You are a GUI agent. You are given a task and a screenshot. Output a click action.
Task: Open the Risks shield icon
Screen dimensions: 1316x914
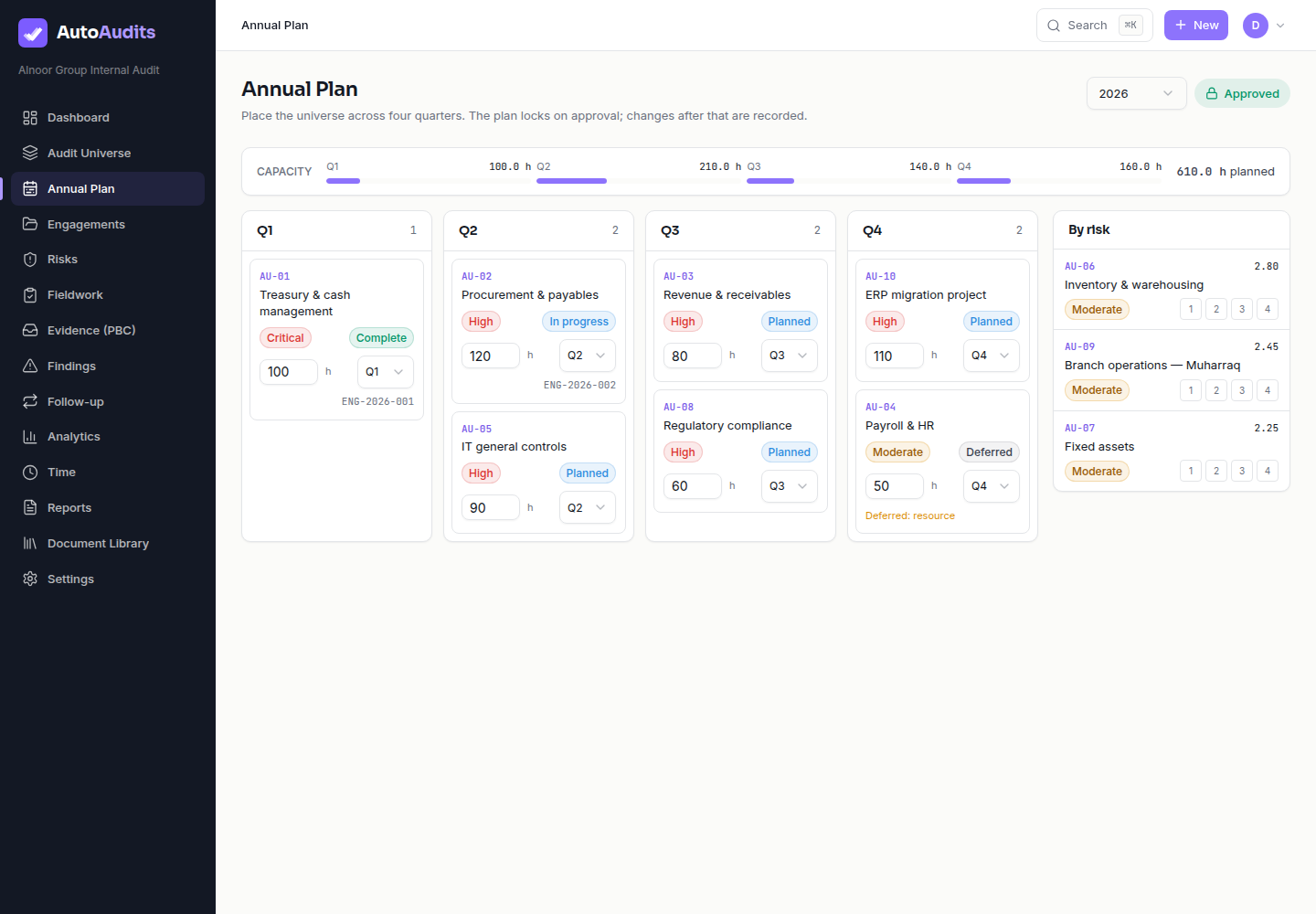pyautogui.click(x=30, y=260)
